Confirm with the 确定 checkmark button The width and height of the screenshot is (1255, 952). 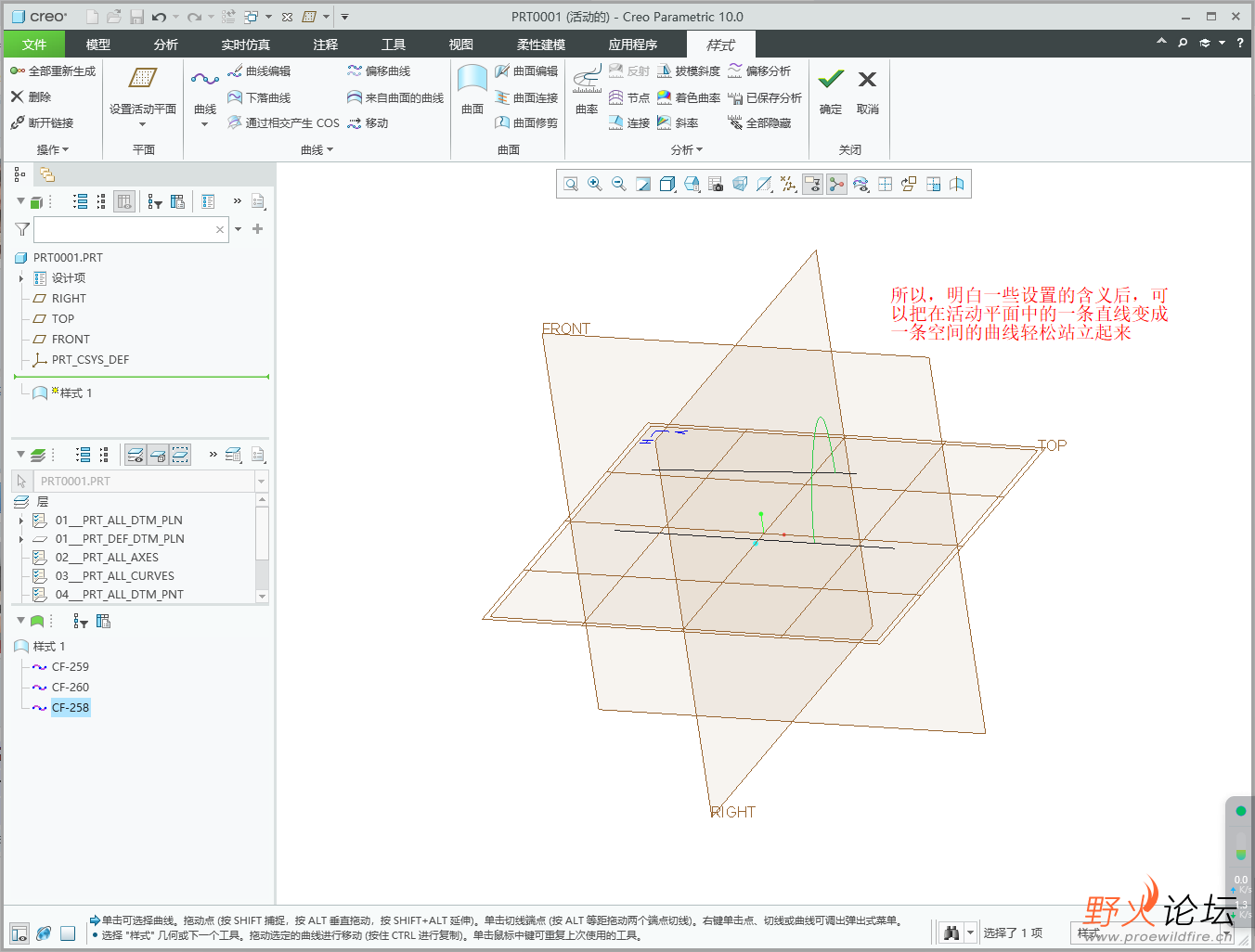tap(831, 90)
